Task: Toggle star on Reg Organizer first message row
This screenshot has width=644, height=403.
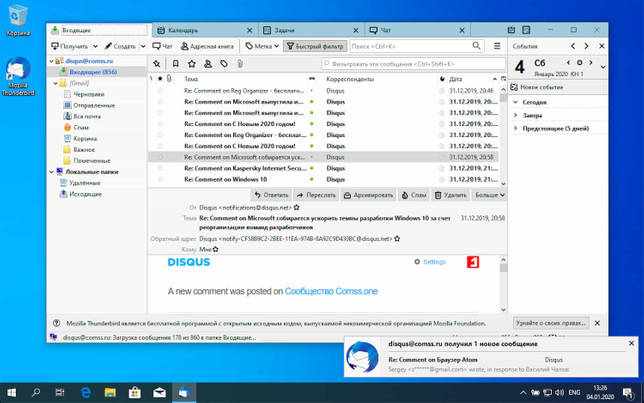Action: [160, 90]
